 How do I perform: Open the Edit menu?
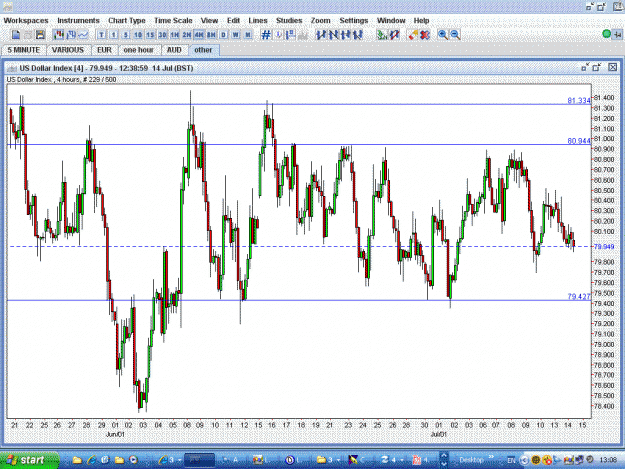click(x=234, y=21)
